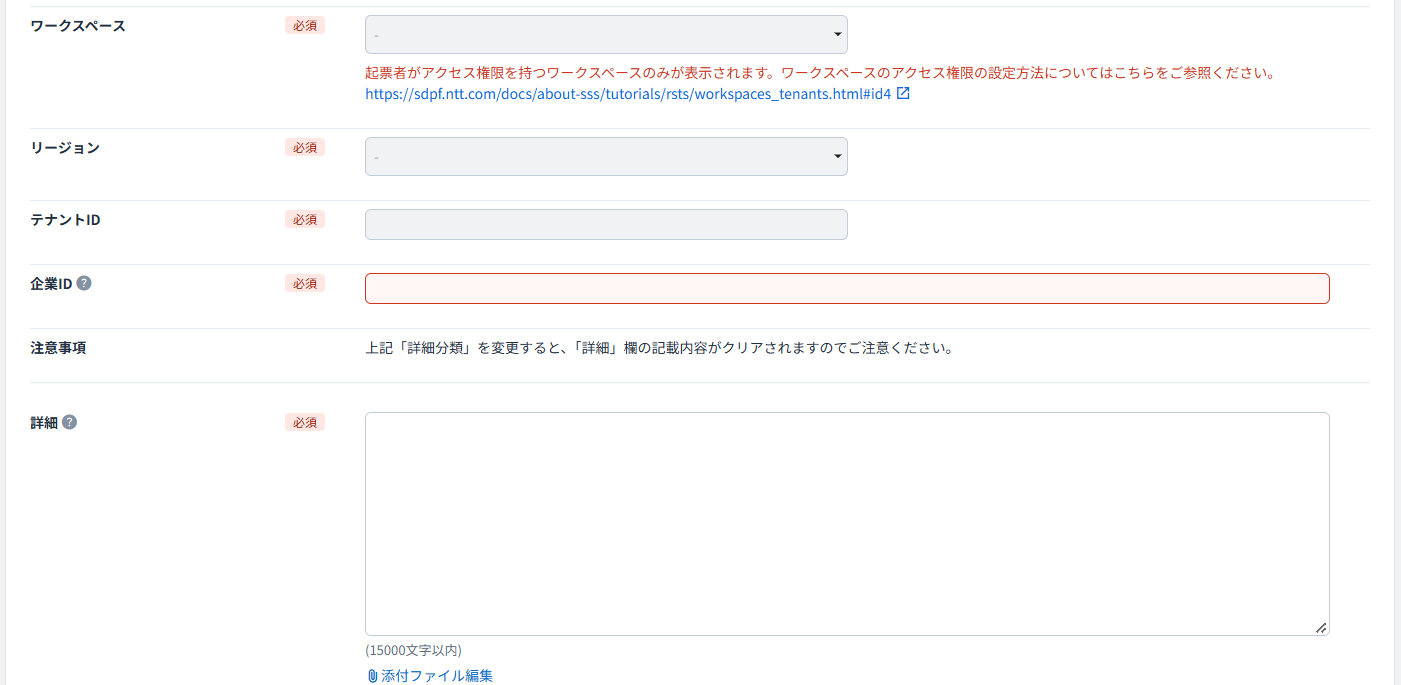1401x685 pixels.
Task: Click the 必須 badge in the 企業ID row
Action: [305, 284]
